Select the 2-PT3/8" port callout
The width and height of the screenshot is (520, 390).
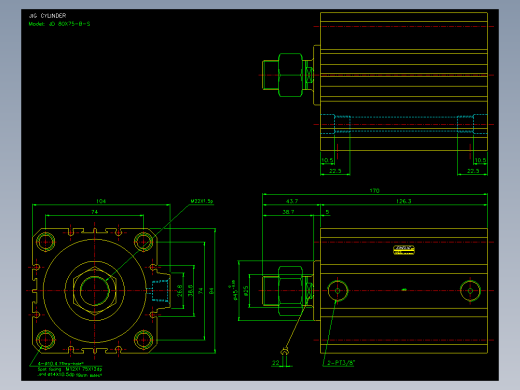pos(341,363)
